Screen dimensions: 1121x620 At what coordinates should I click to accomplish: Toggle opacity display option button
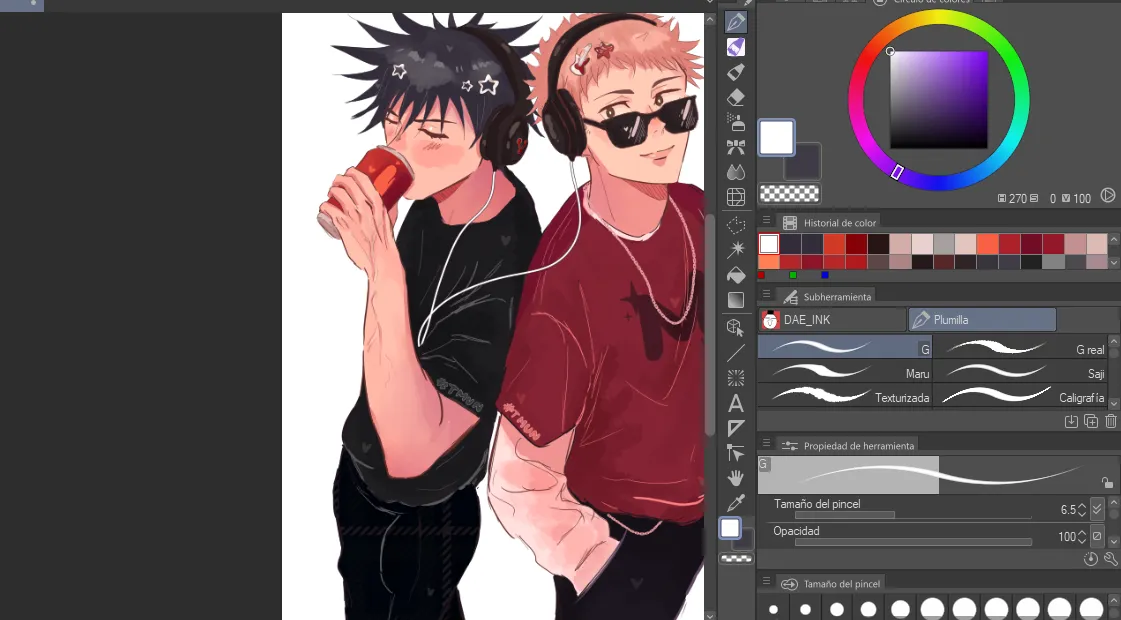pos(1097,536)
